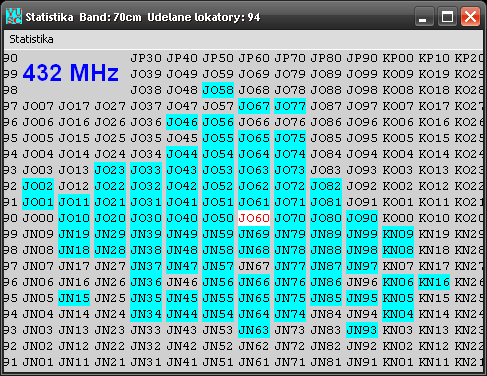This screenshot has width=487, height=376.
Task: Select locator JO14
Action: pyautogui.click(x=74, y=154)
